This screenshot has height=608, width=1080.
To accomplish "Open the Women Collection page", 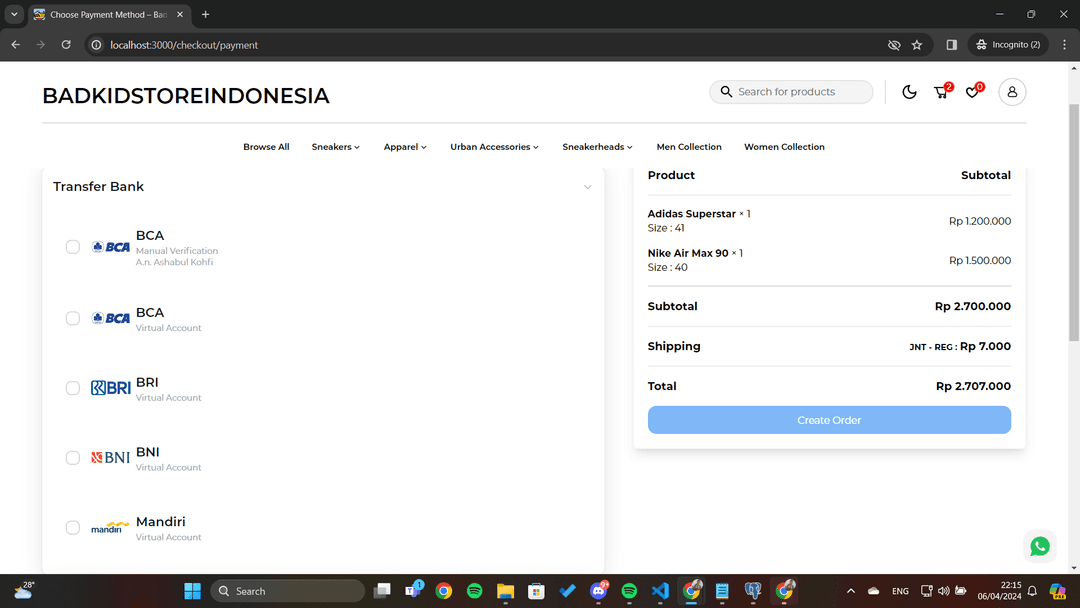I will pyautogui.click(x=784, y=147).
